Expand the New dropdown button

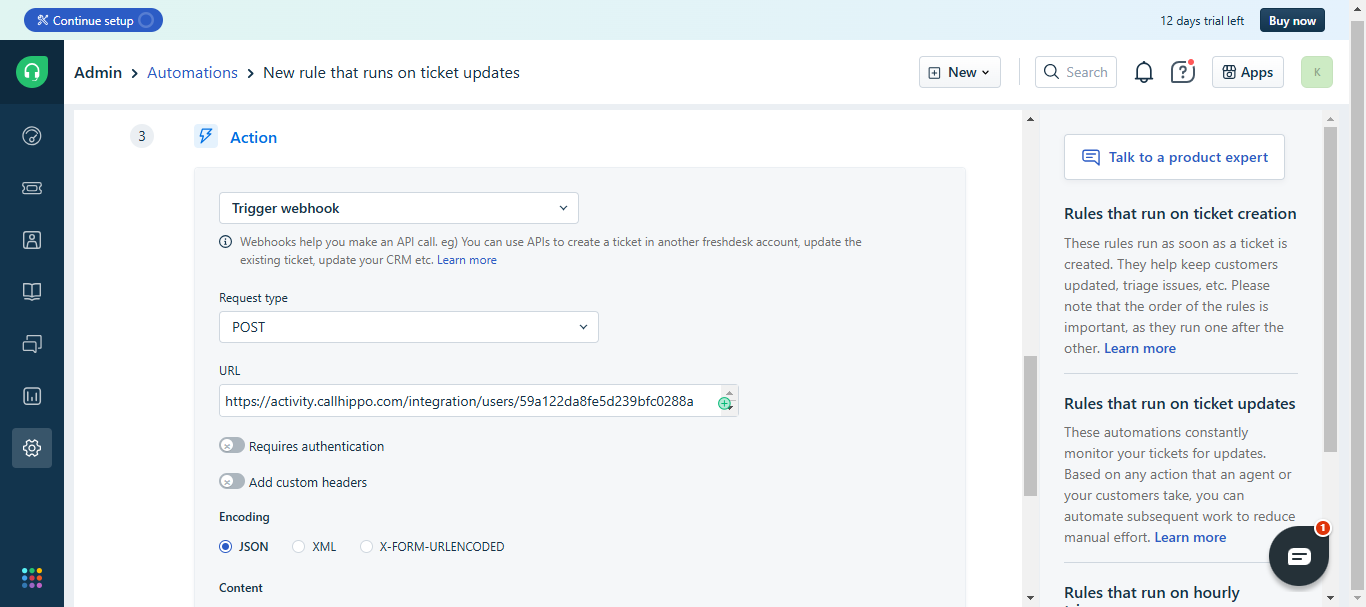tap(960, 72)
